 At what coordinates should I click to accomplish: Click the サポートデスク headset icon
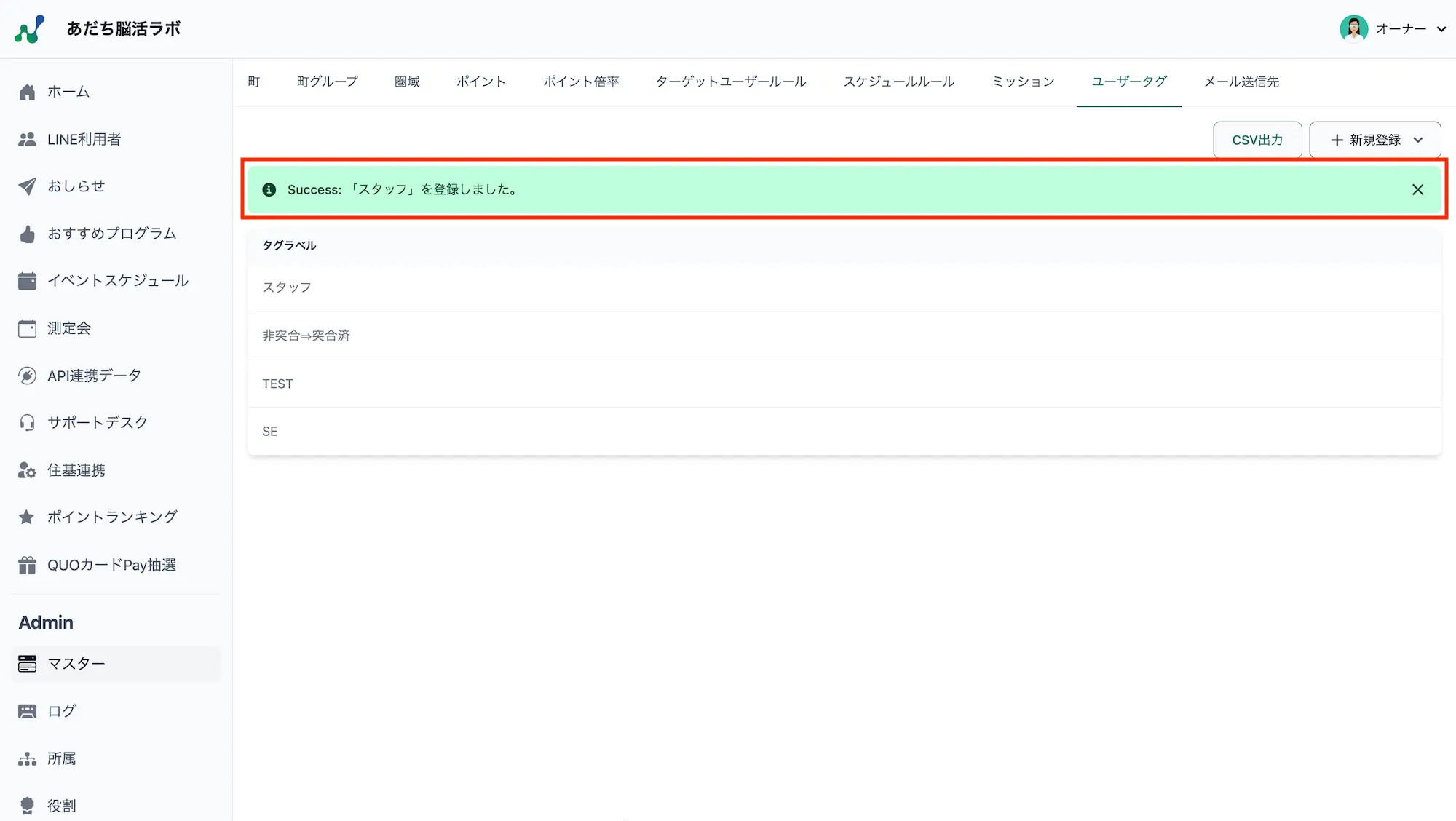pyautogui.click(x=27, y=422)
